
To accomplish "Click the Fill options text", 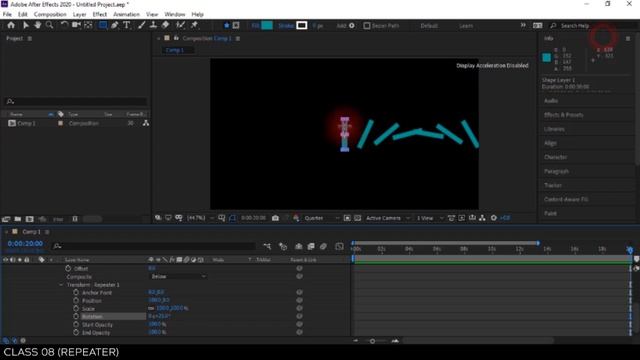I will 256,26.
